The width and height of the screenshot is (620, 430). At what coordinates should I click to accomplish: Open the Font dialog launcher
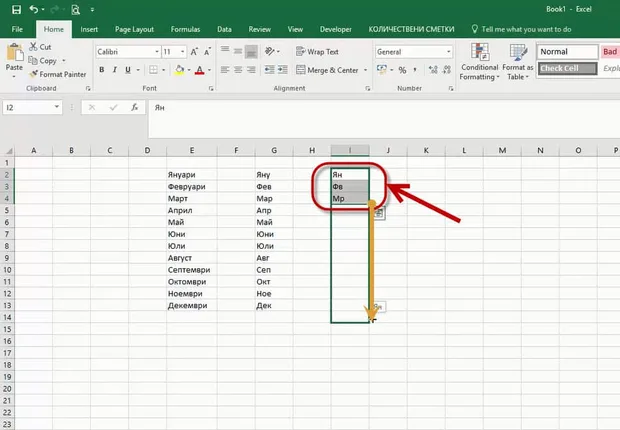[x=211, y=89]
